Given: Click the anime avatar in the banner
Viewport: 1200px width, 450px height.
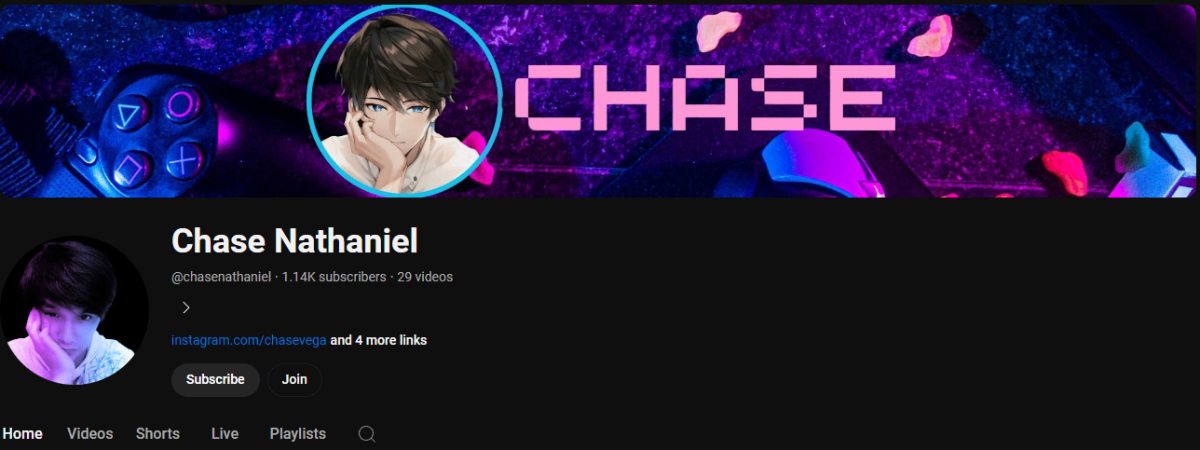Looking at the screenshot, I should pos(404,101).
